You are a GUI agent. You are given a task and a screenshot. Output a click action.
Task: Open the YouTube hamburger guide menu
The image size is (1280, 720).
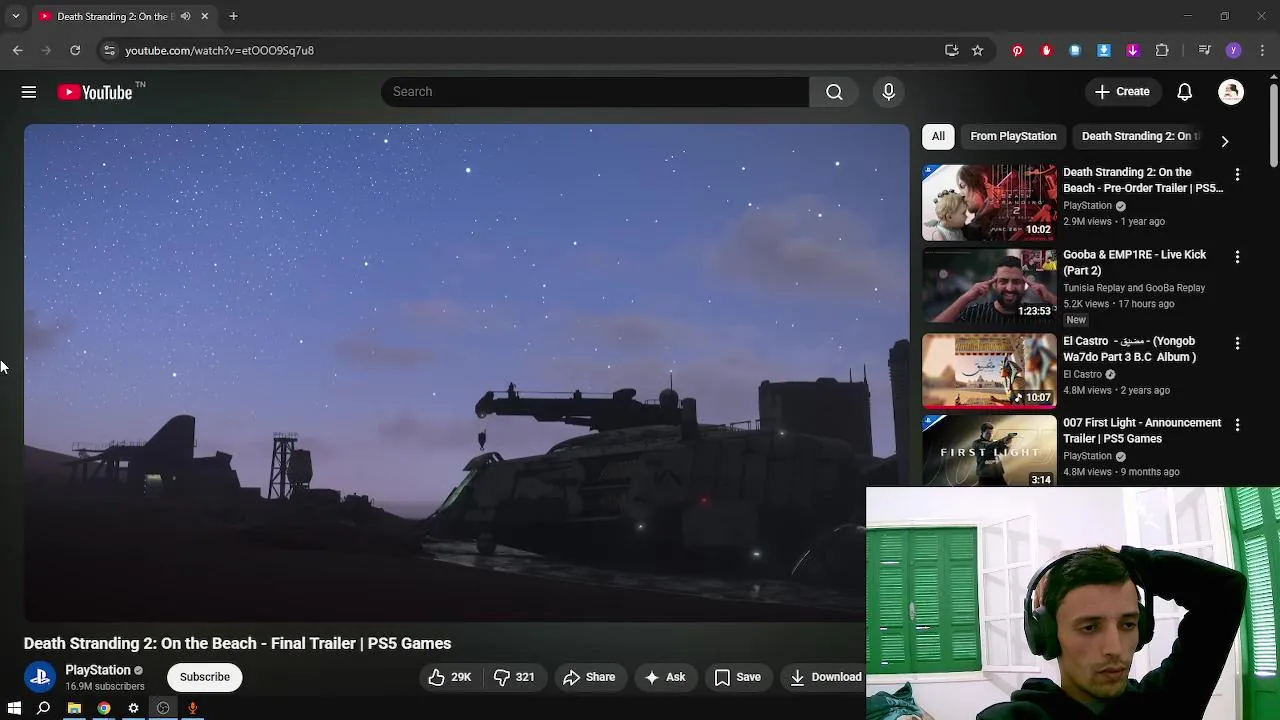click(29, 92)
